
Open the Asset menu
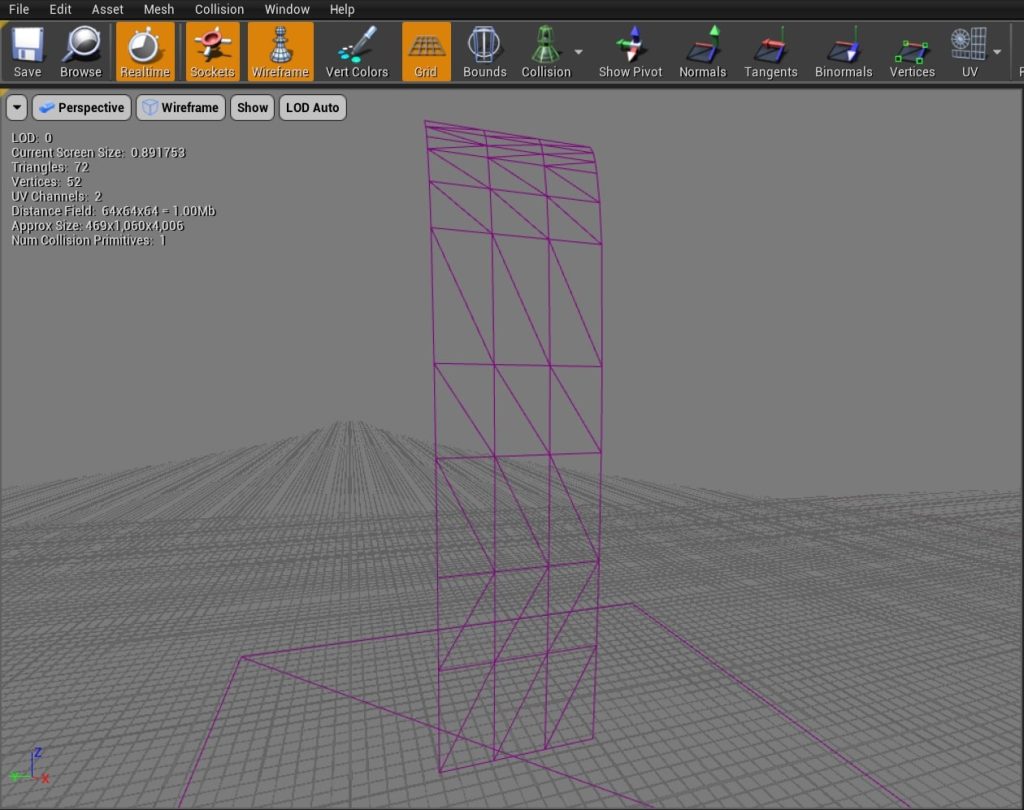107,9
